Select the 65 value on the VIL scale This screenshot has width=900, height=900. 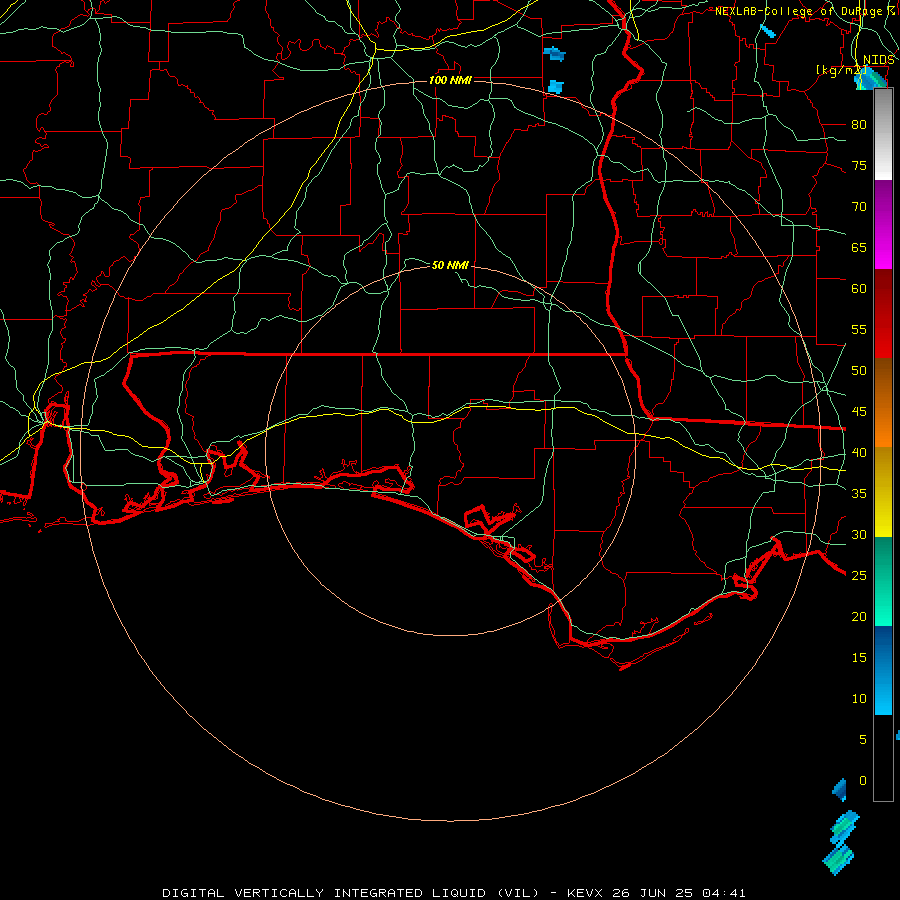click(859, 248)
